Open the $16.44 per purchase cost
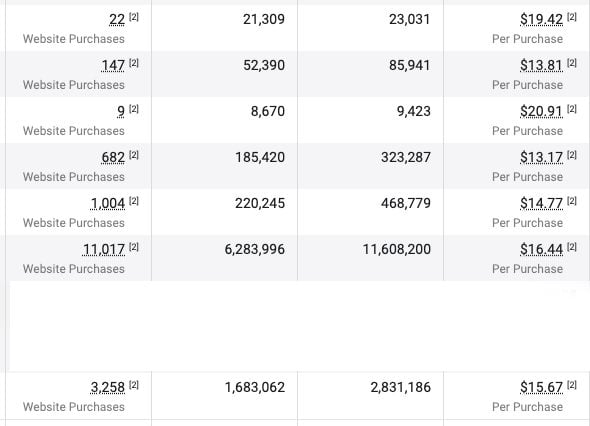 (541, 250)
